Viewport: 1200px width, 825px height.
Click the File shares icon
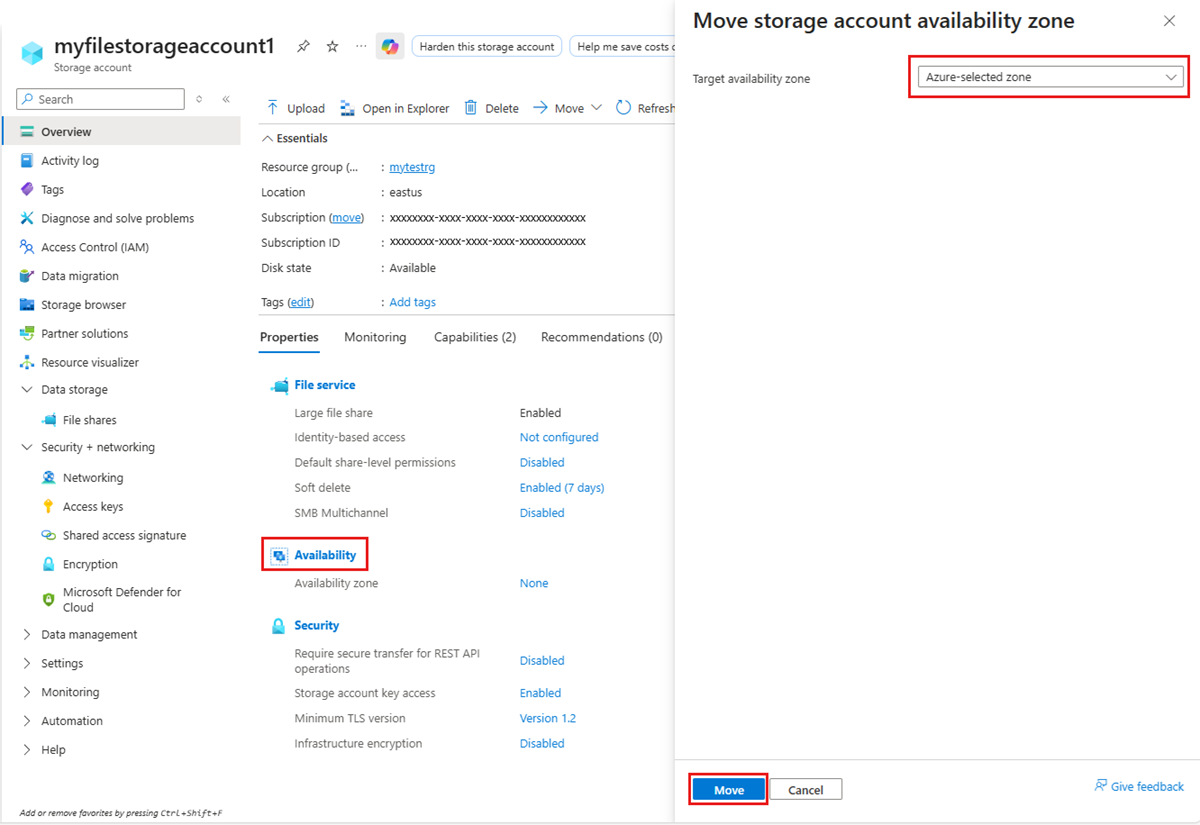(49, 420)
